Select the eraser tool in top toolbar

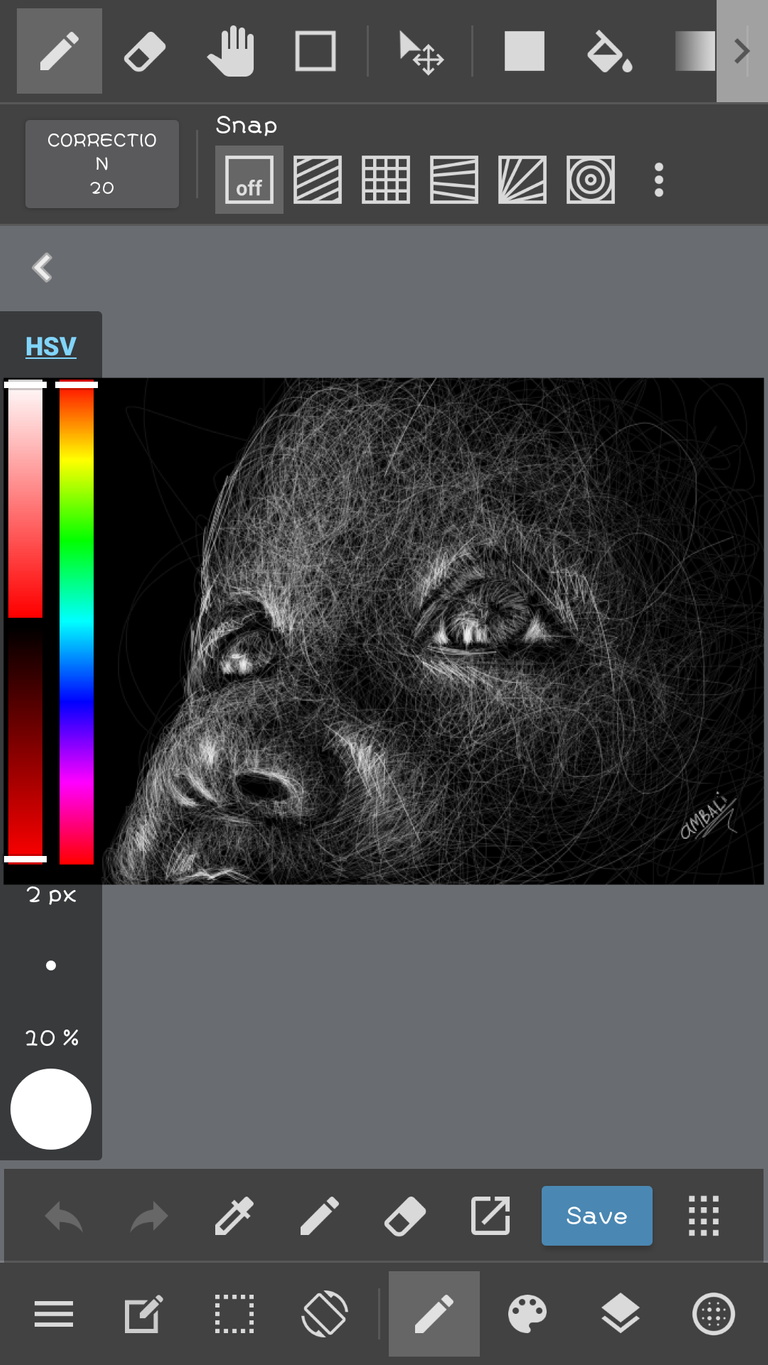(145, 51)
